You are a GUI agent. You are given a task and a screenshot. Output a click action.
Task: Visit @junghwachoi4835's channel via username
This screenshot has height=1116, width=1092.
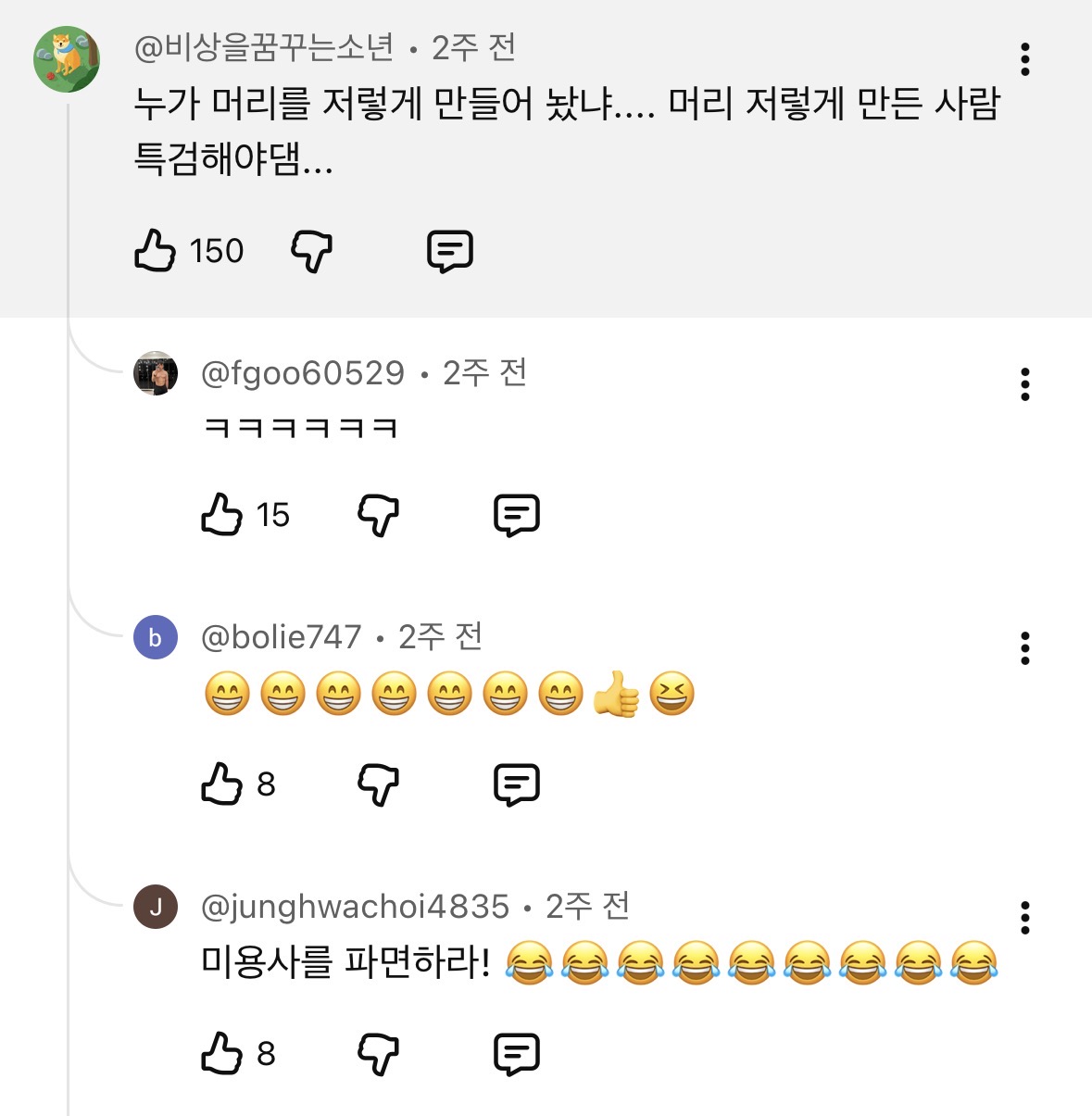(355, 906)
